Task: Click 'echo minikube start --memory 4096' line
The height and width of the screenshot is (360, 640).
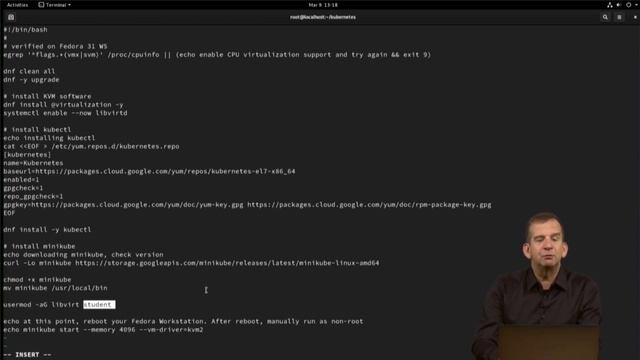Action: coord(103,329)
